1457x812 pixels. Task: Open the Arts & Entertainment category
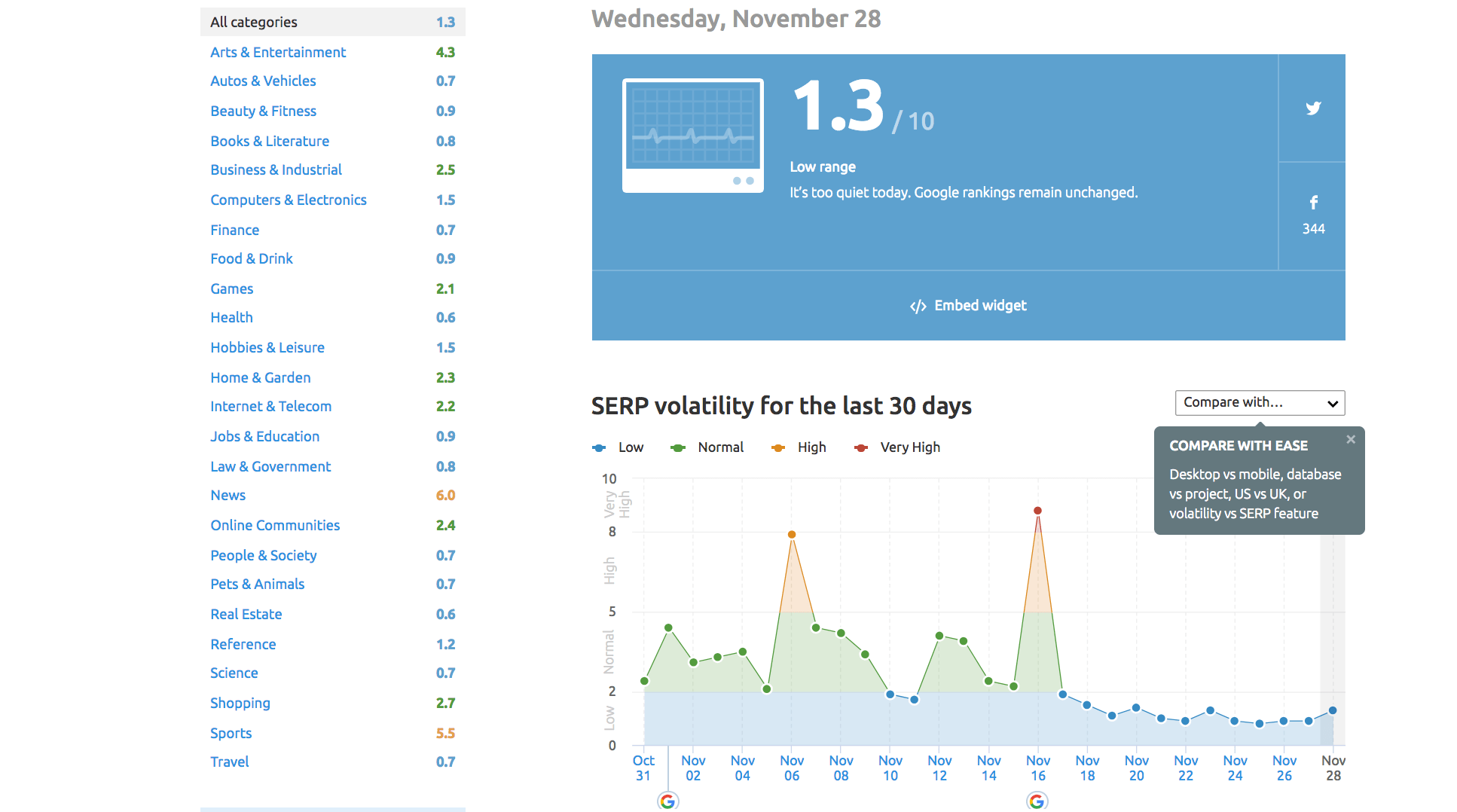pos(278,52)
